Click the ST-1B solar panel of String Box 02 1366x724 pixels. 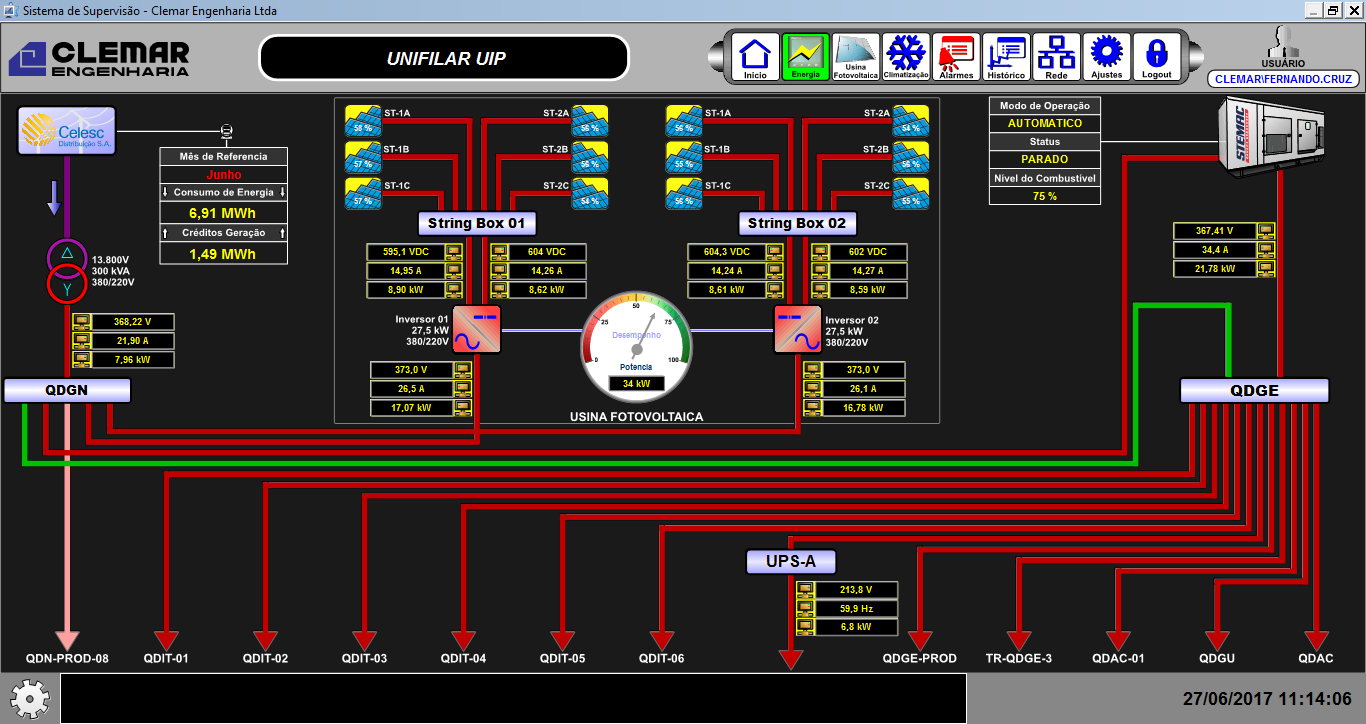(685, 157)
